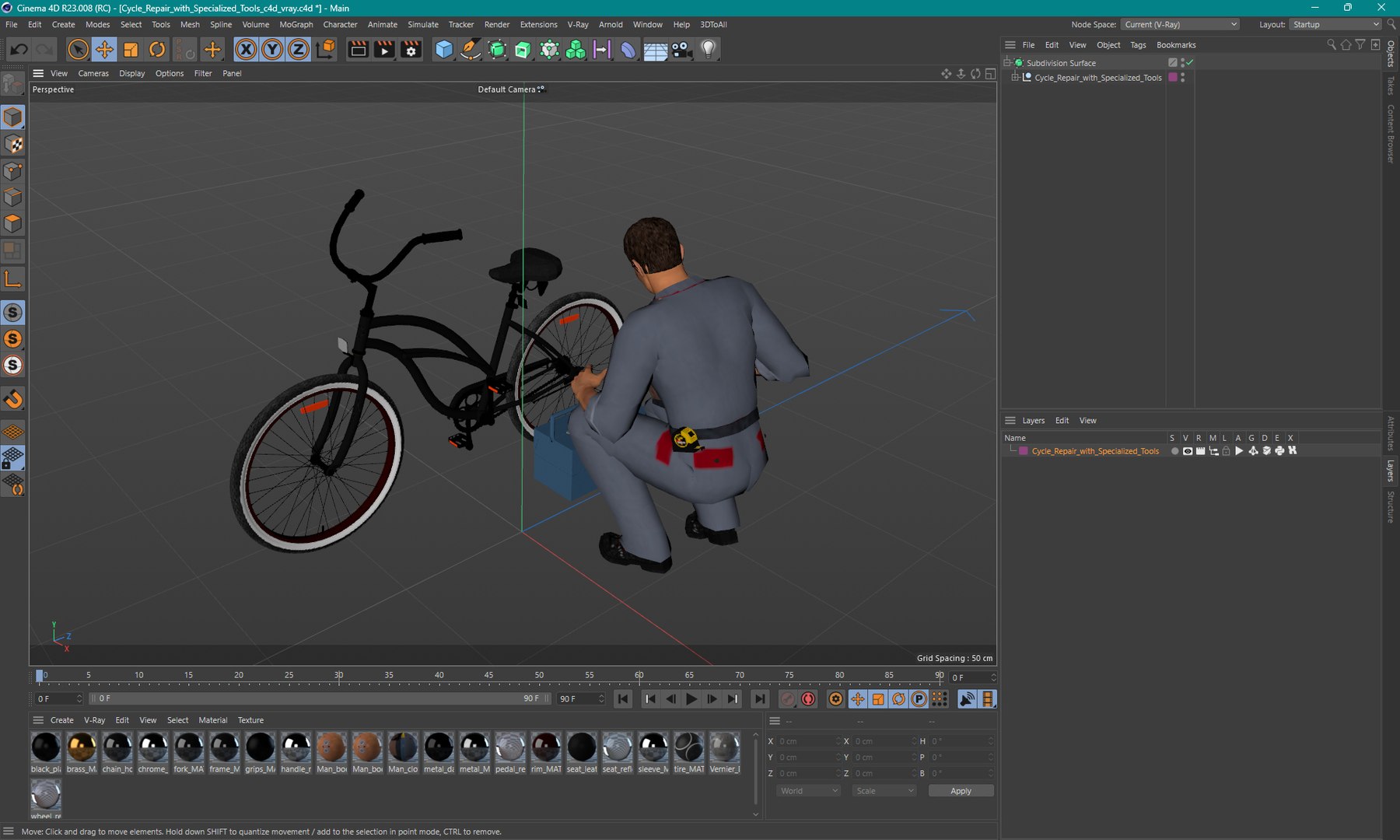Open viewport Display menu
1400x840 pixels.
[x=132, y=73]
